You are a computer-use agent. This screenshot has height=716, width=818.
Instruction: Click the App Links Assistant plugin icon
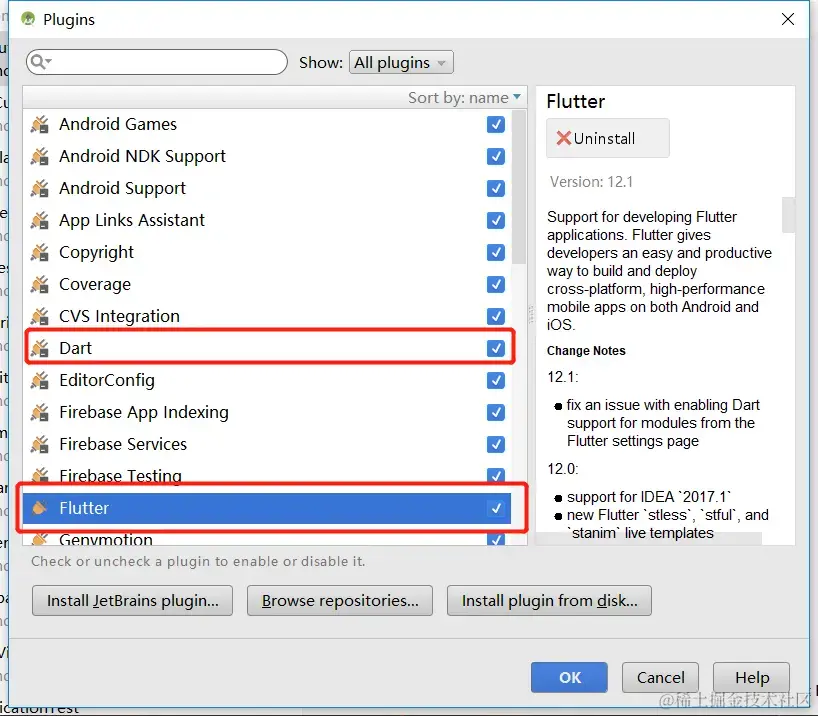[40, 220]
